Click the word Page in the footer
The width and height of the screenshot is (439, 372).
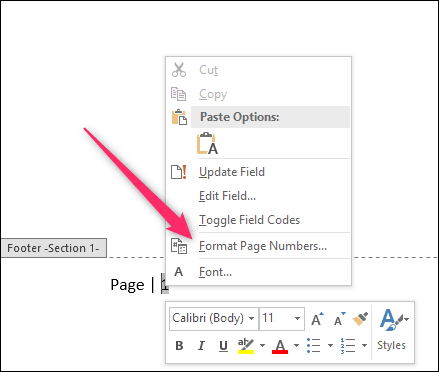127,285
